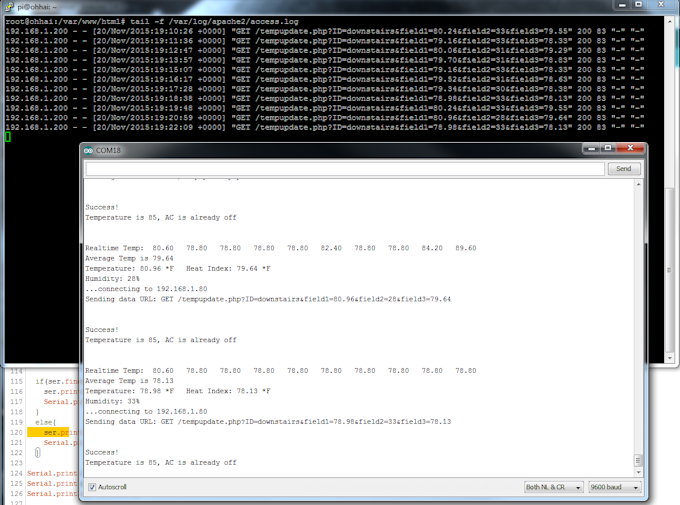Click Sending data URL line with field1=80.96

(268, 299)
